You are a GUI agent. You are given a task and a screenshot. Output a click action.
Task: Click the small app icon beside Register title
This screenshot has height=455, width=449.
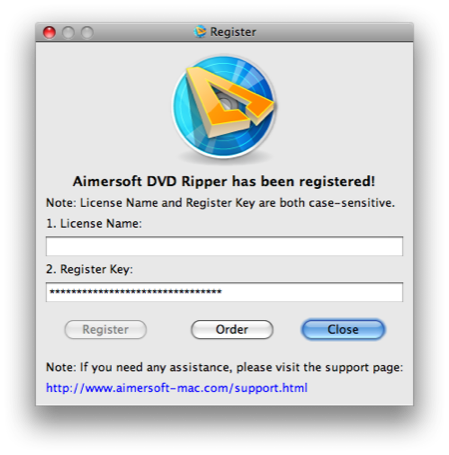tap(200, 32)
